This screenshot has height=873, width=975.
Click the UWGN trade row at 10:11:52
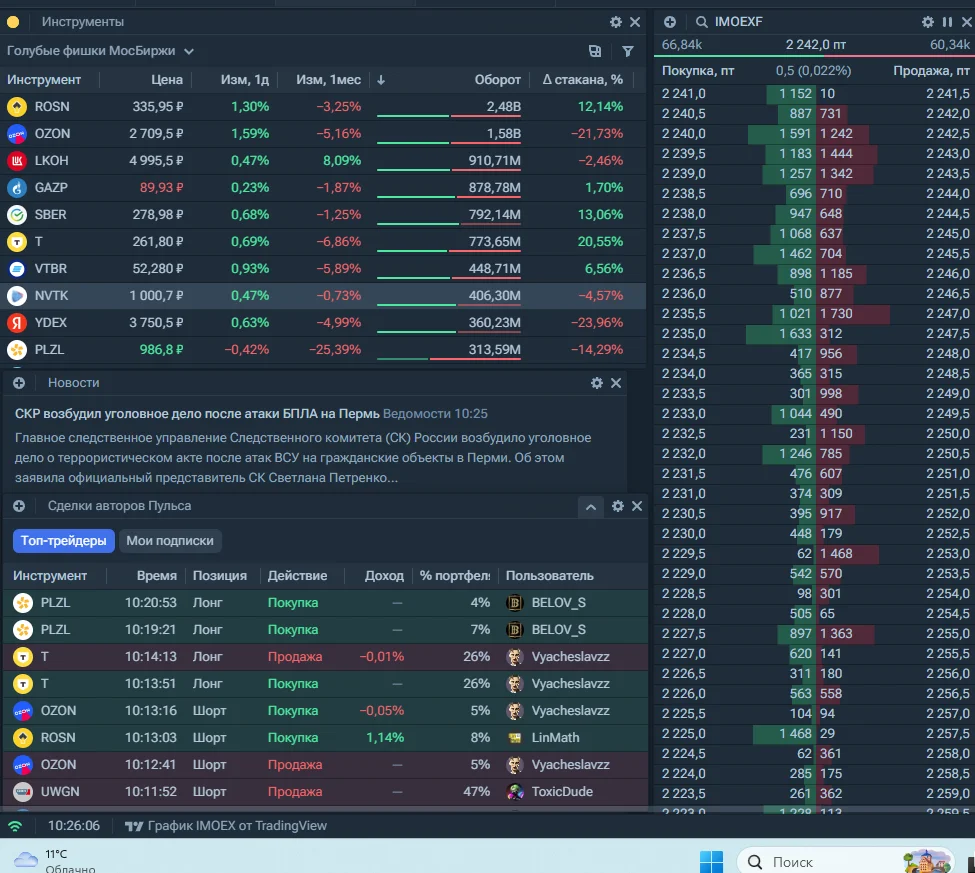point(325,792)
